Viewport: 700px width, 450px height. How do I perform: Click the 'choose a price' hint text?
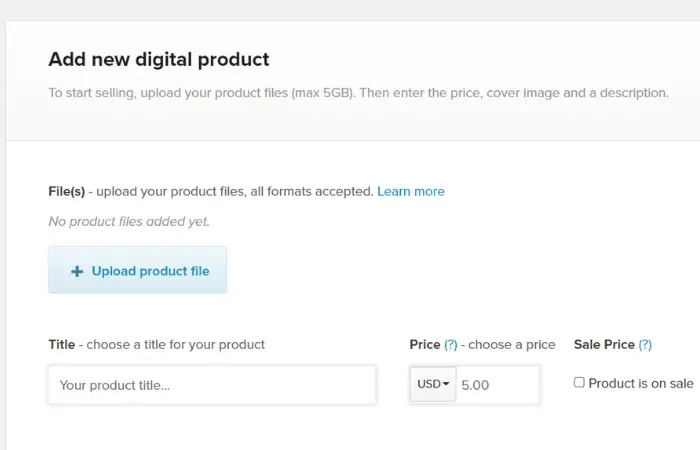512,345
